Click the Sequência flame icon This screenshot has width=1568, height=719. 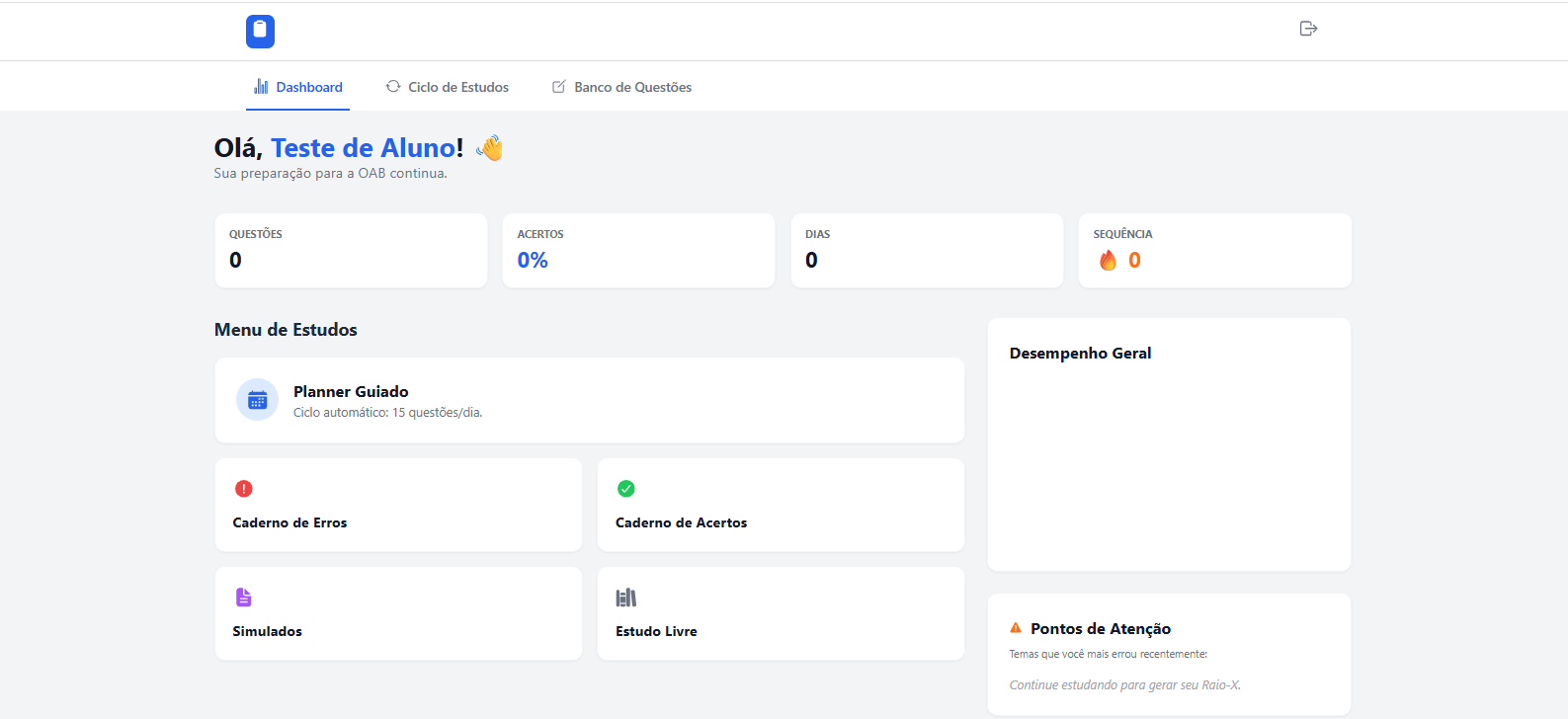pos(1108,261)
